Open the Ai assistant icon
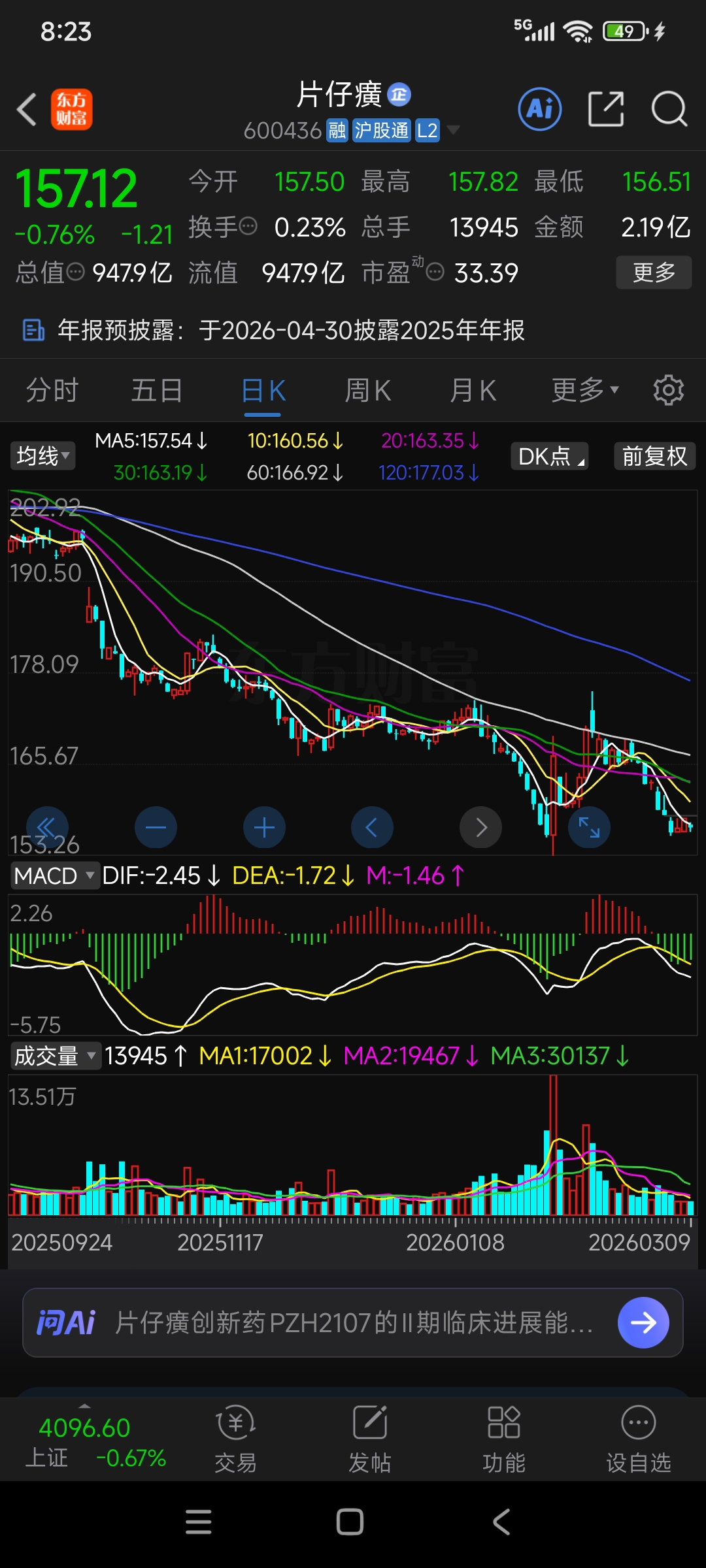The image size is (706, 1568). point(540,109)
